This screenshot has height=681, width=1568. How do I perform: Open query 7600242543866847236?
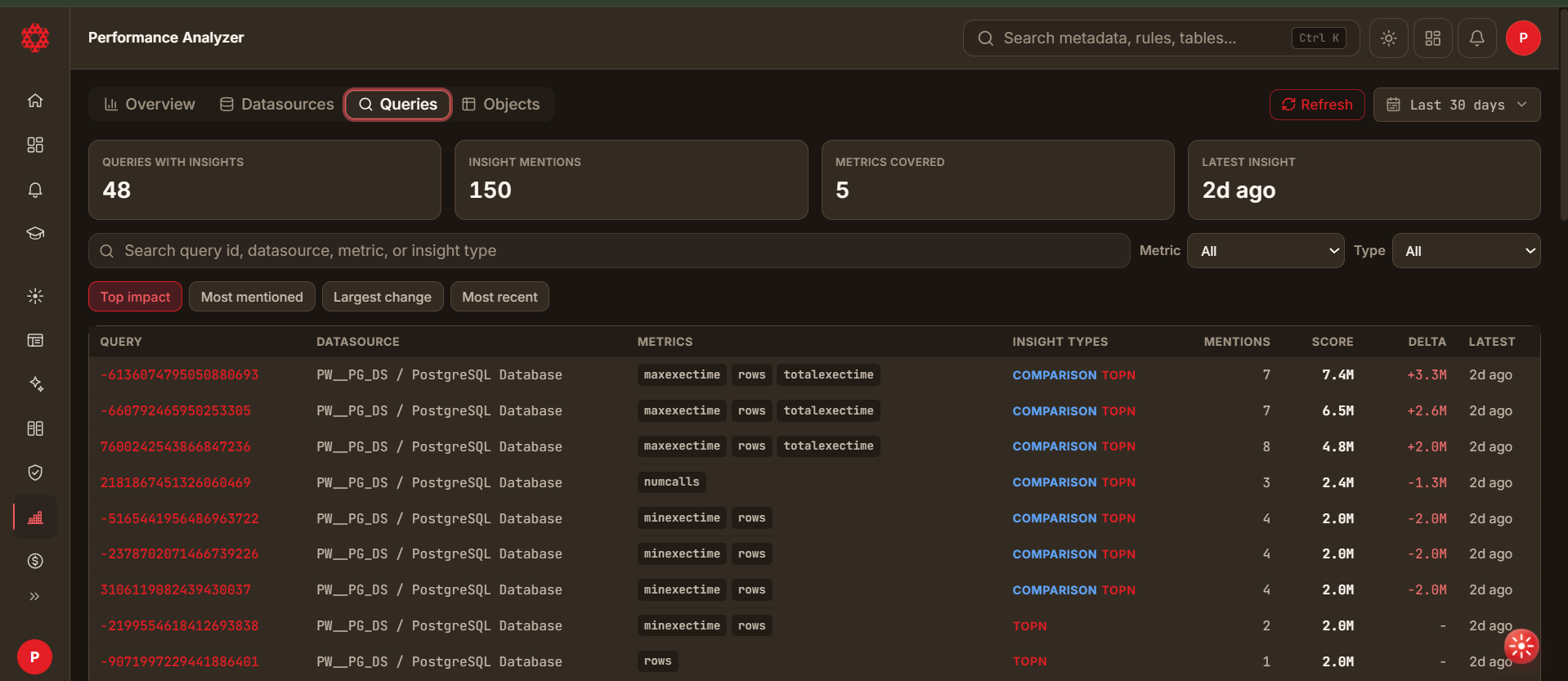pos(175,446)
